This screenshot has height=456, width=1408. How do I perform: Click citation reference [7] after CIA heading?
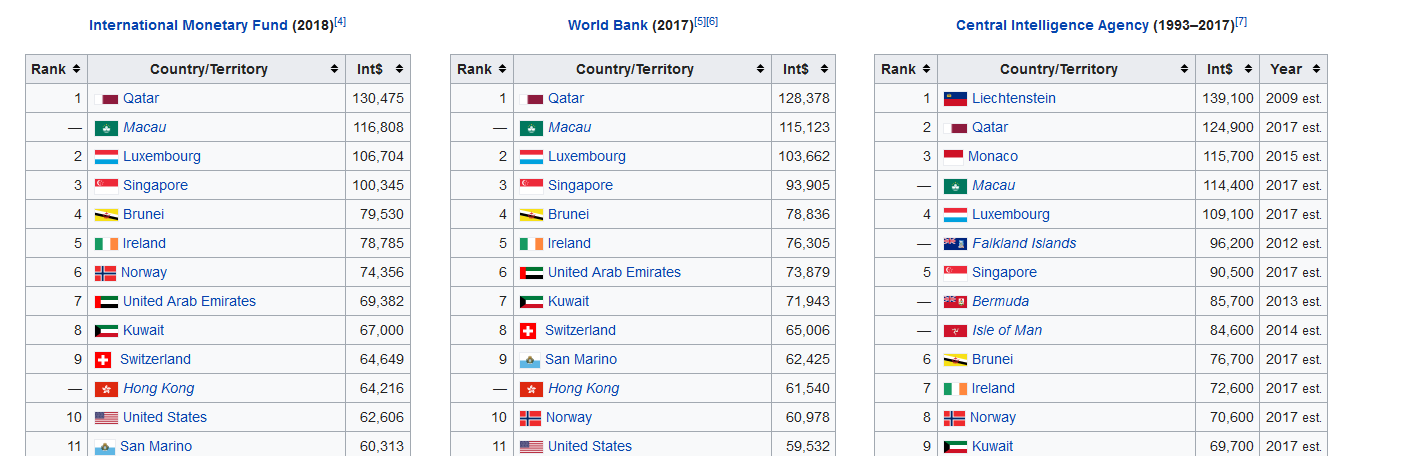click(1241, 22)
